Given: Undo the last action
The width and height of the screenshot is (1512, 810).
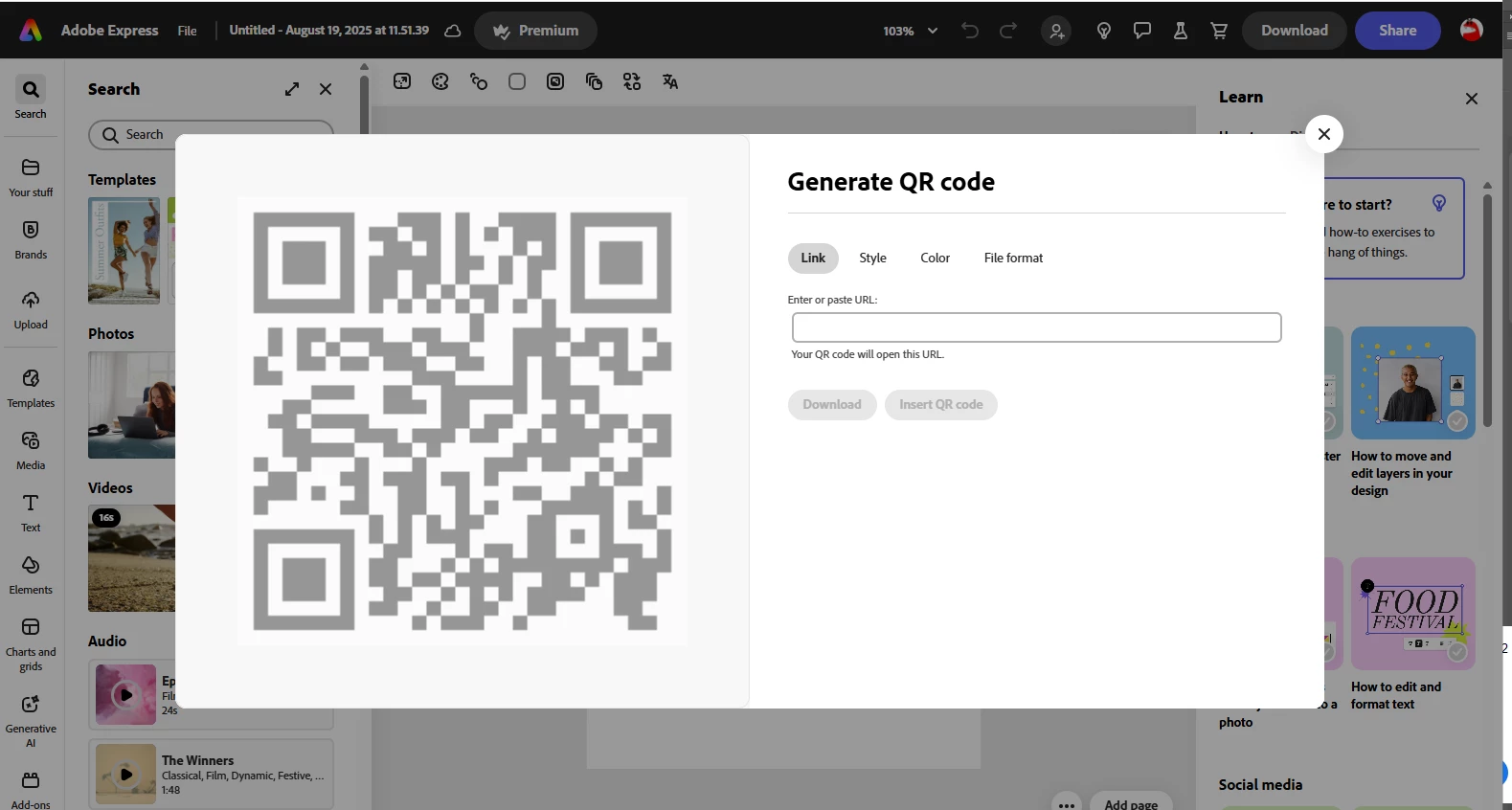Looking at the screenshot, I should [970, 31].
